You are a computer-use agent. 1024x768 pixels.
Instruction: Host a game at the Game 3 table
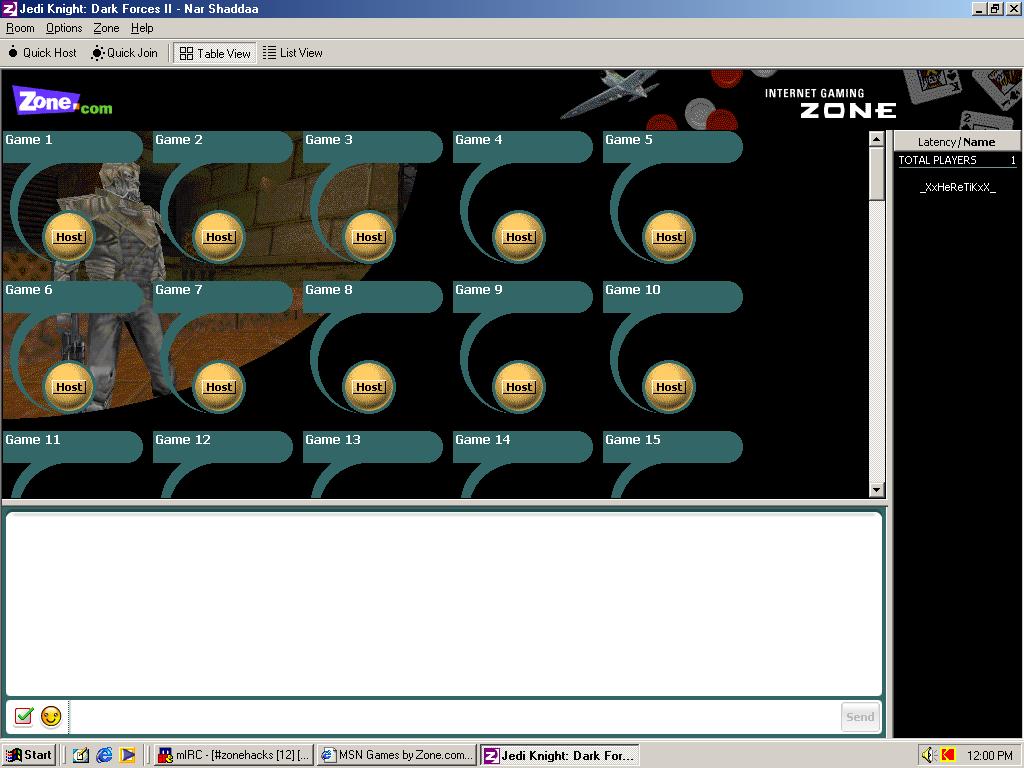pyautogui.click(x=369, y=237)
